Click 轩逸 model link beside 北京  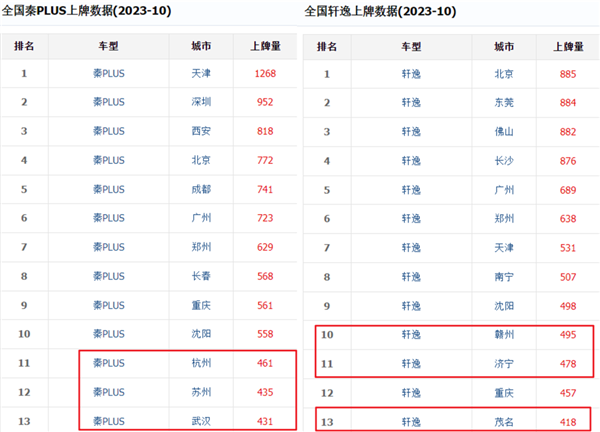(x=411, y=73)
